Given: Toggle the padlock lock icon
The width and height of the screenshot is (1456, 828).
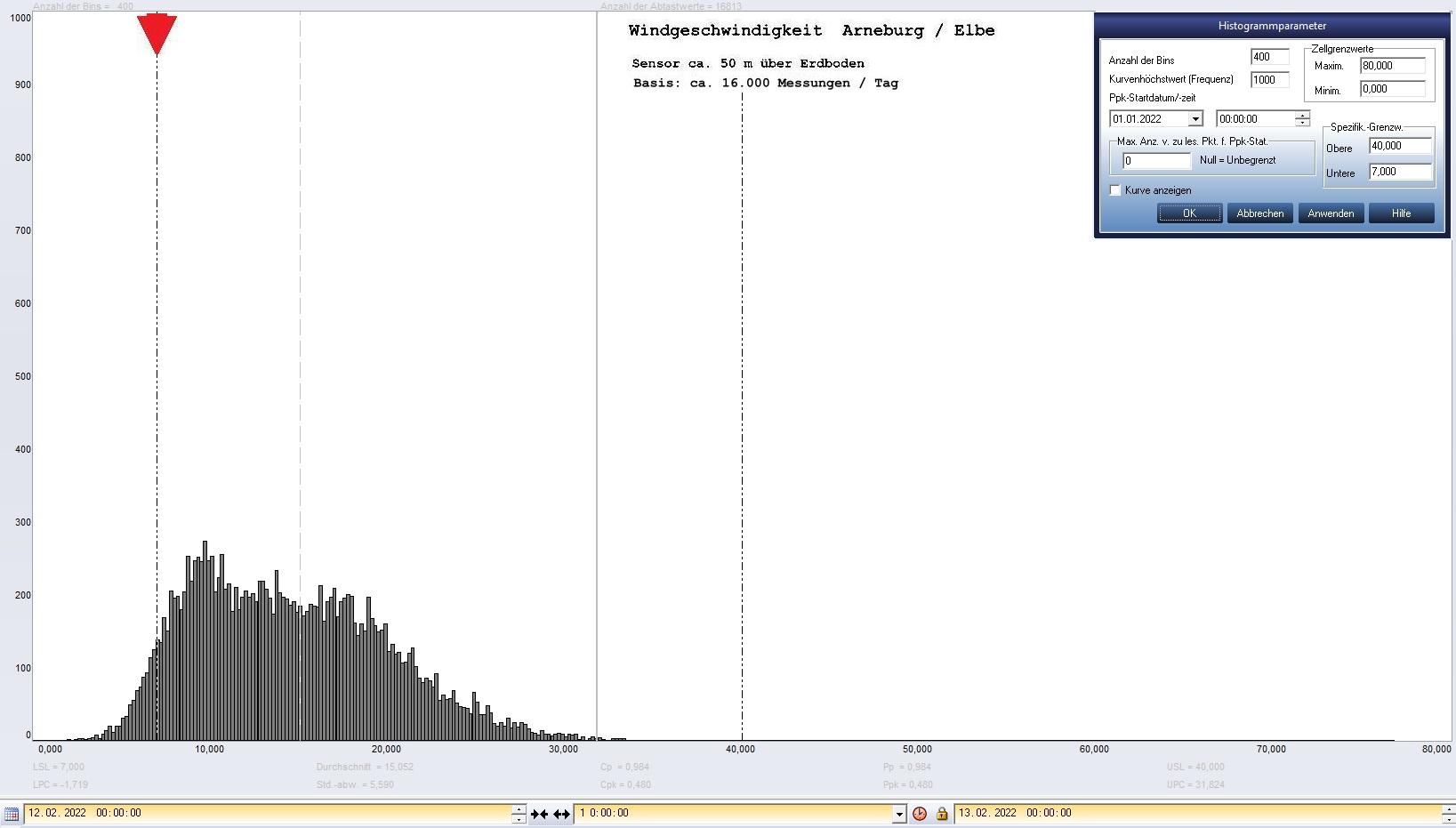Looking at the screenshot, I should coord(942,814).
